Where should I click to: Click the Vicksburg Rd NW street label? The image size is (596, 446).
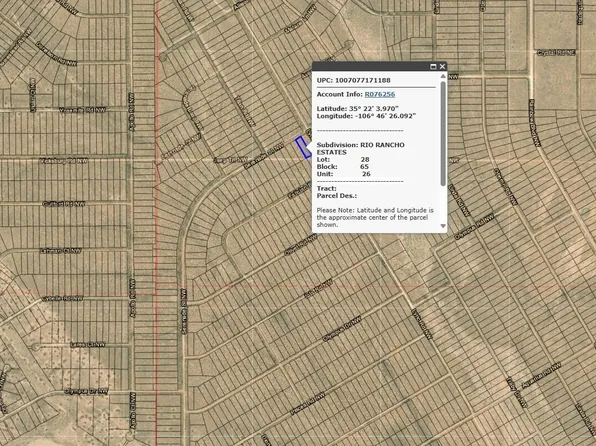[63, 161]
